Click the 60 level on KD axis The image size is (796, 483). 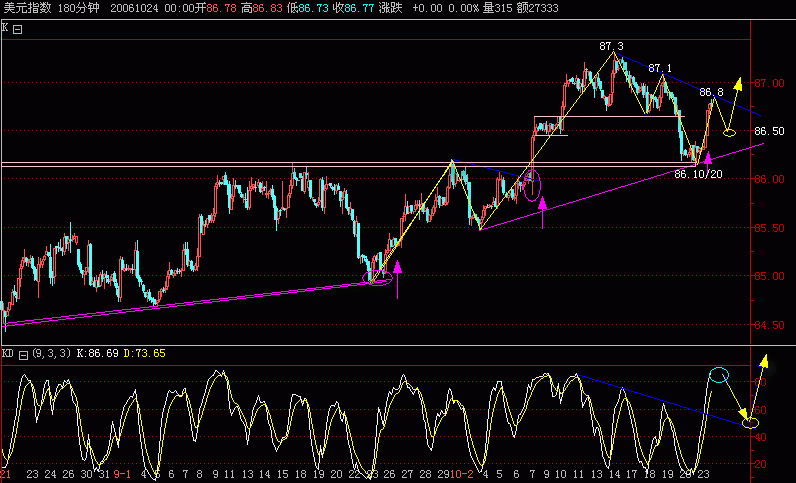coord(760,410)
